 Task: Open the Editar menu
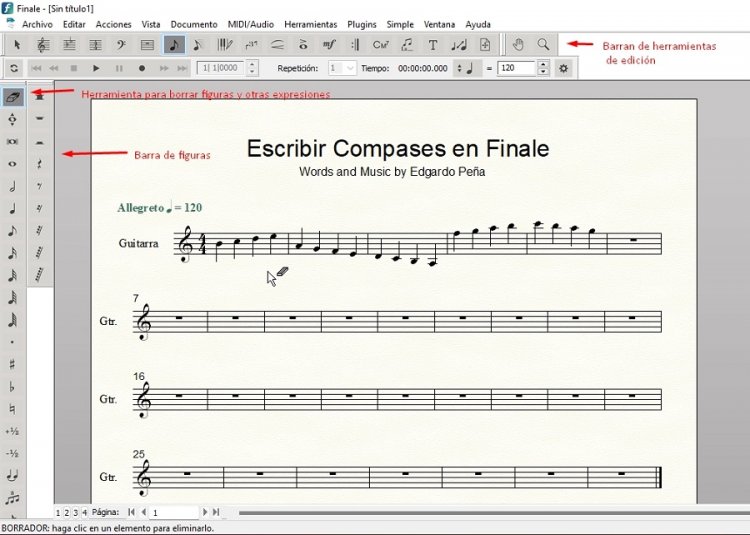pyautogui.click(x=74, y=24)
